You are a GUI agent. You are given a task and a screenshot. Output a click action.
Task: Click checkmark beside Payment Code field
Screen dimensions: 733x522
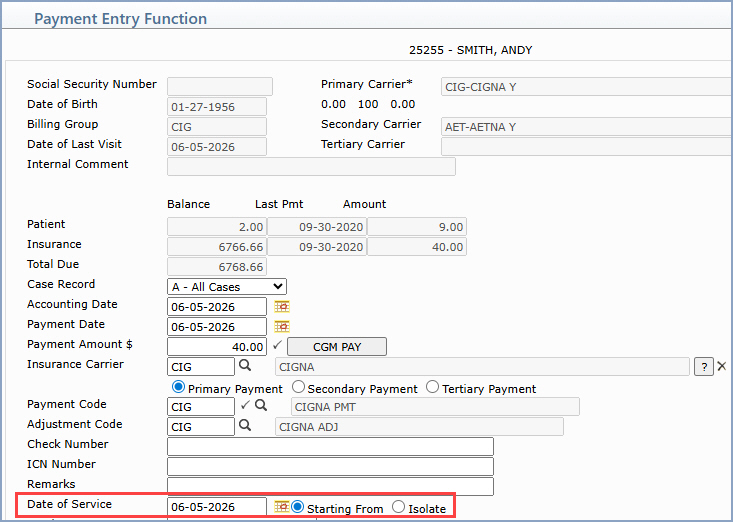(x=245, y=405)
